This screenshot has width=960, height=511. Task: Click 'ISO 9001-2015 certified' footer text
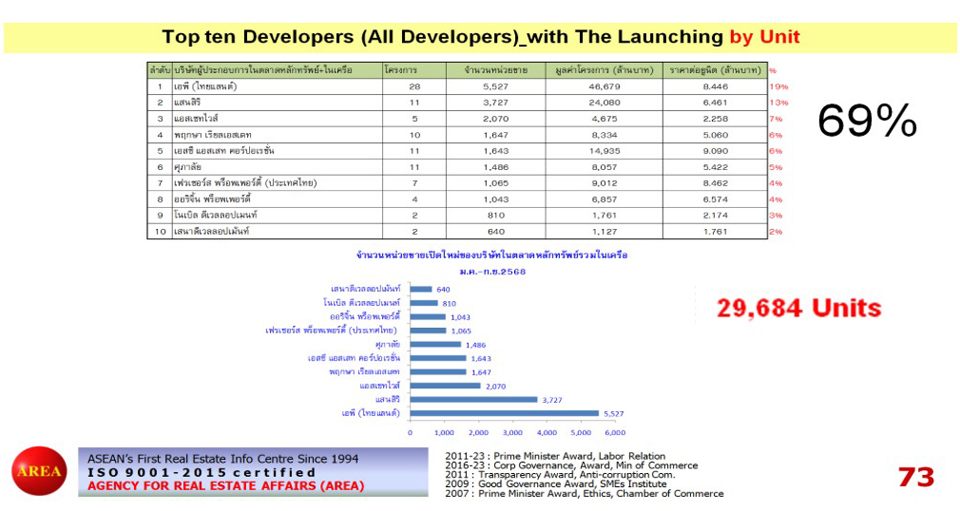coord(202,472)
